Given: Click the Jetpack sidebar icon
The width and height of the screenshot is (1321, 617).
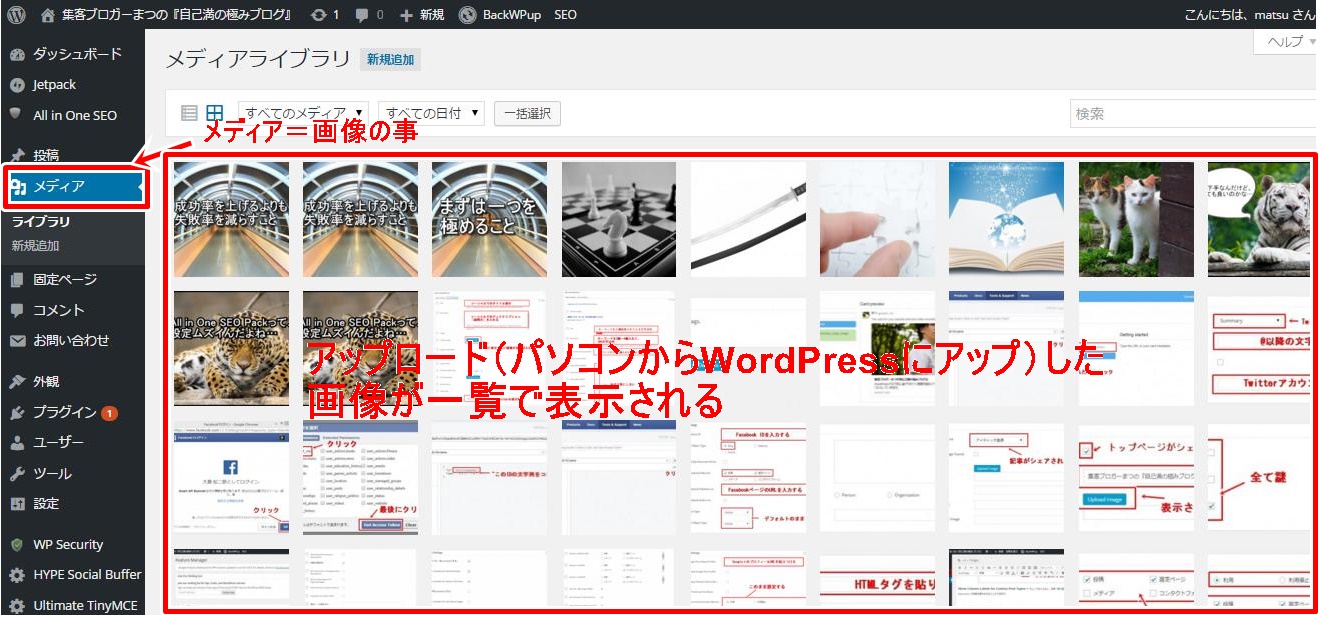Looking at the screenshot, I should [x=17, y=85].
